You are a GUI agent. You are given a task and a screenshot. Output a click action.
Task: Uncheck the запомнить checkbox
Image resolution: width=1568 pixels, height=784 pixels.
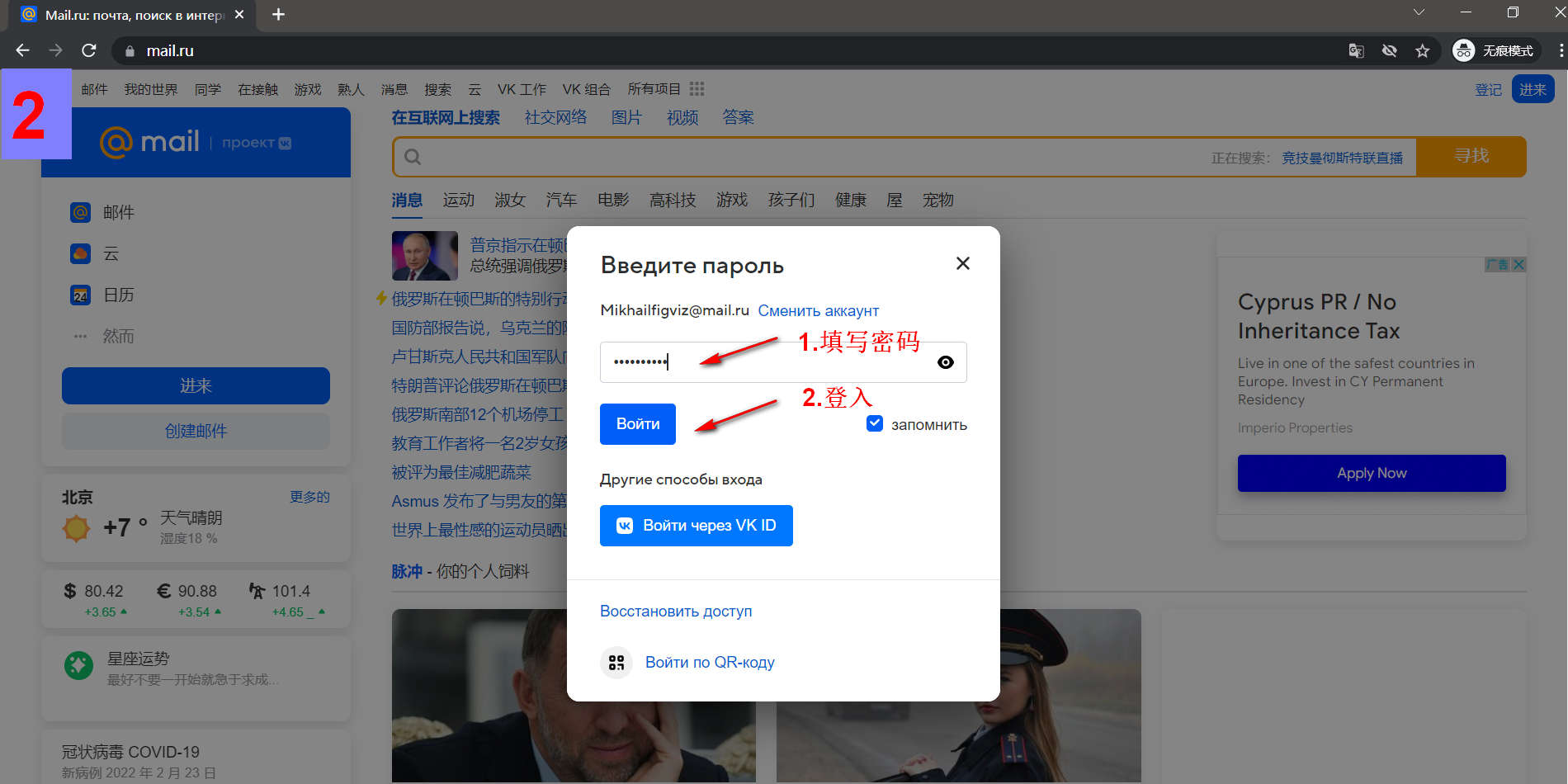(x=875, y=423)
